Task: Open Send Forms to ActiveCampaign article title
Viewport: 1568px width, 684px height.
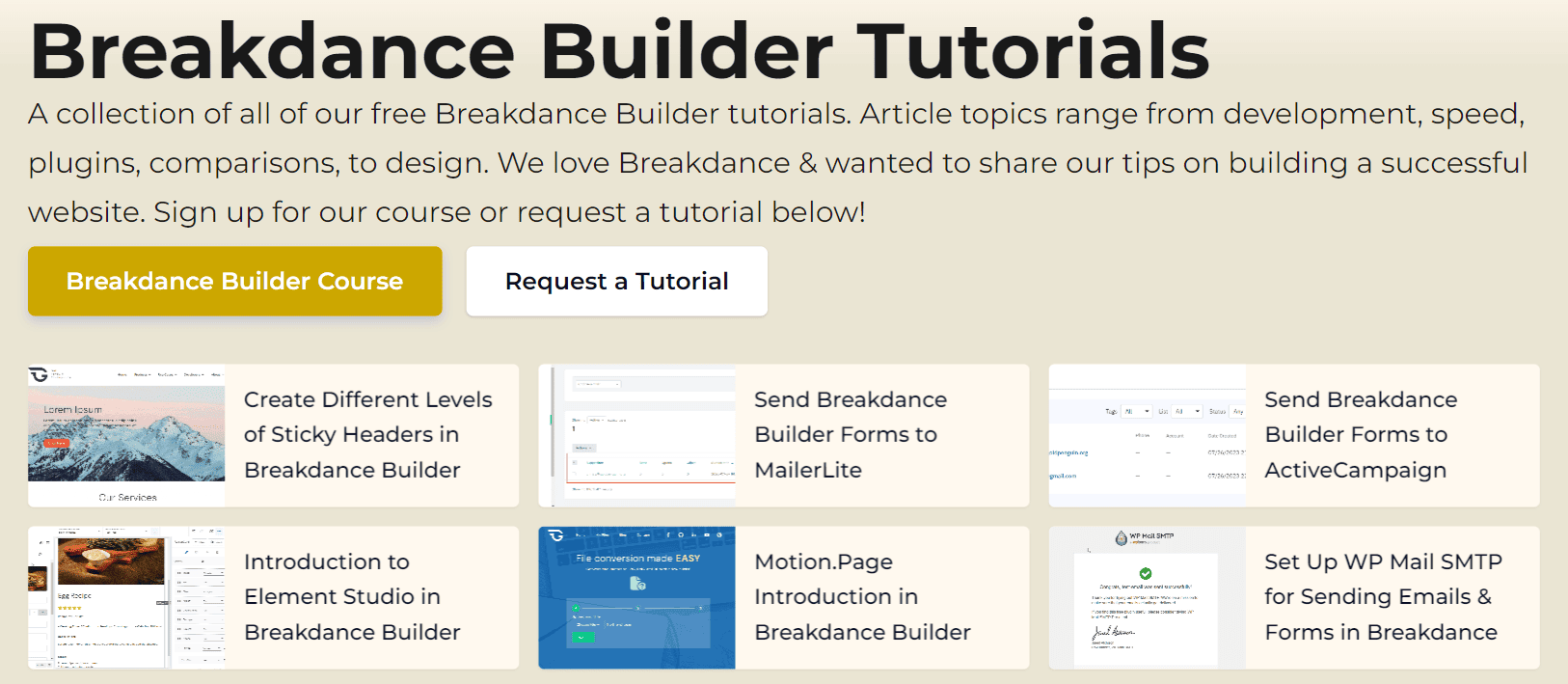Action: pos(1360,434)
